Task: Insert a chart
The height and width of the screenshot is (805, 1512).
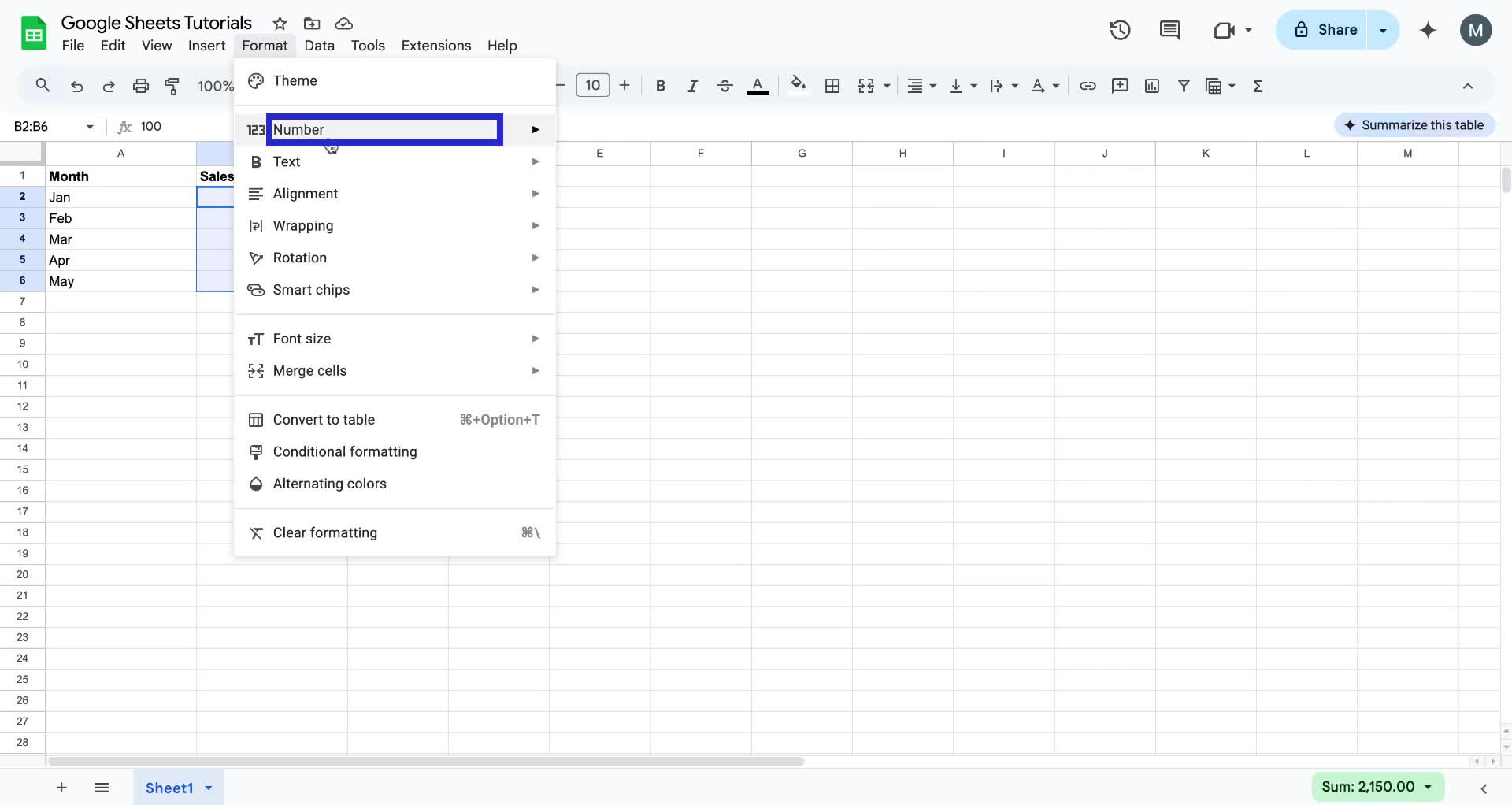Action: pyautogui.click(x=1152, y=85)
